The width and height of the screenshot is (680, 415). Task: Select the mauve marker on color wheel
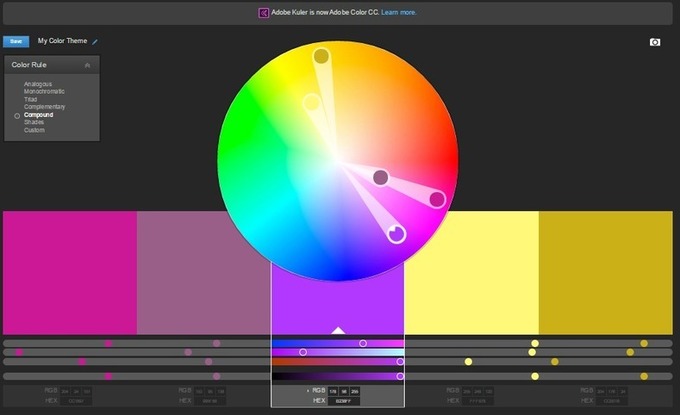pyautogui.click(x=380, y=178)
